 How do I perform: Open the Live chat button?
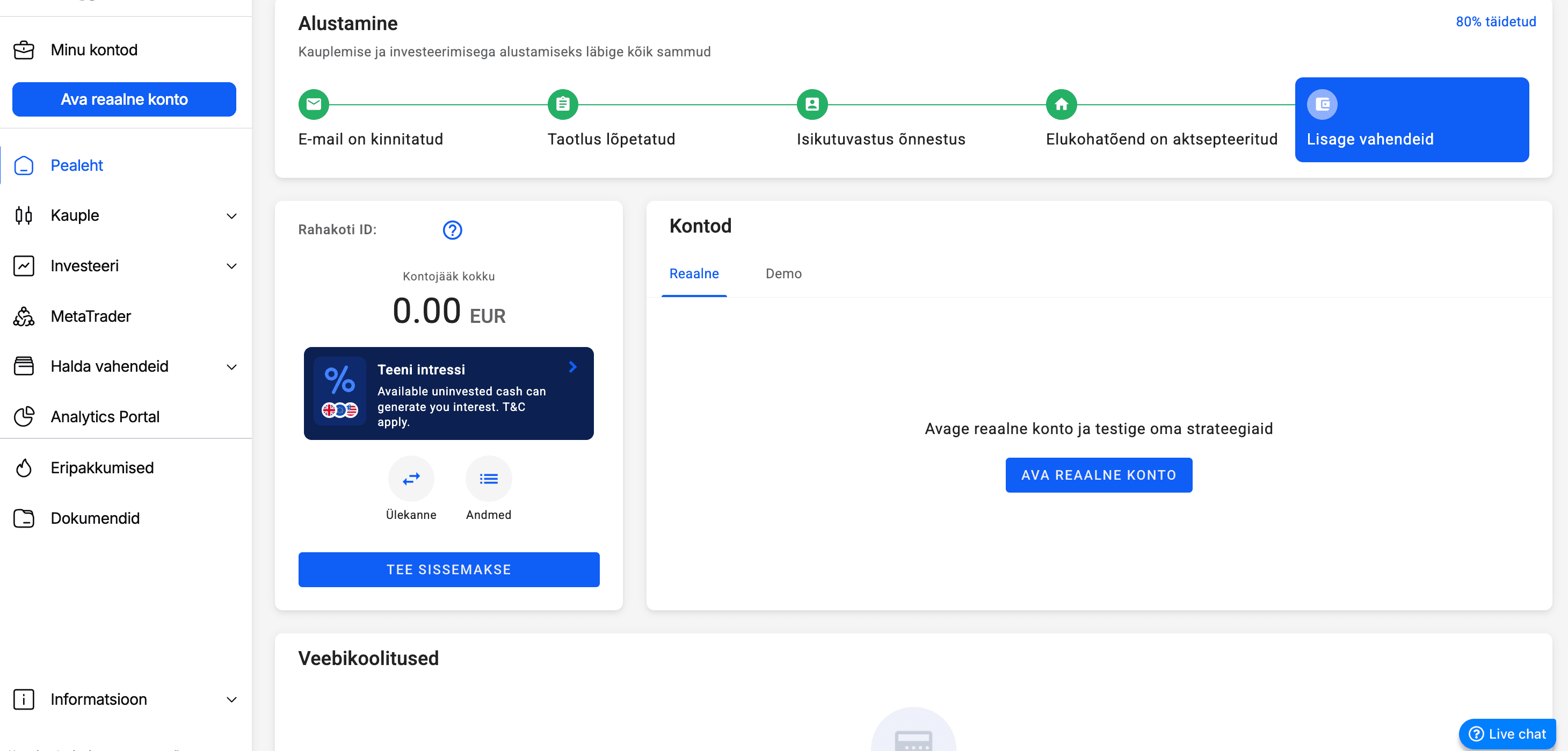point(1507,734)
